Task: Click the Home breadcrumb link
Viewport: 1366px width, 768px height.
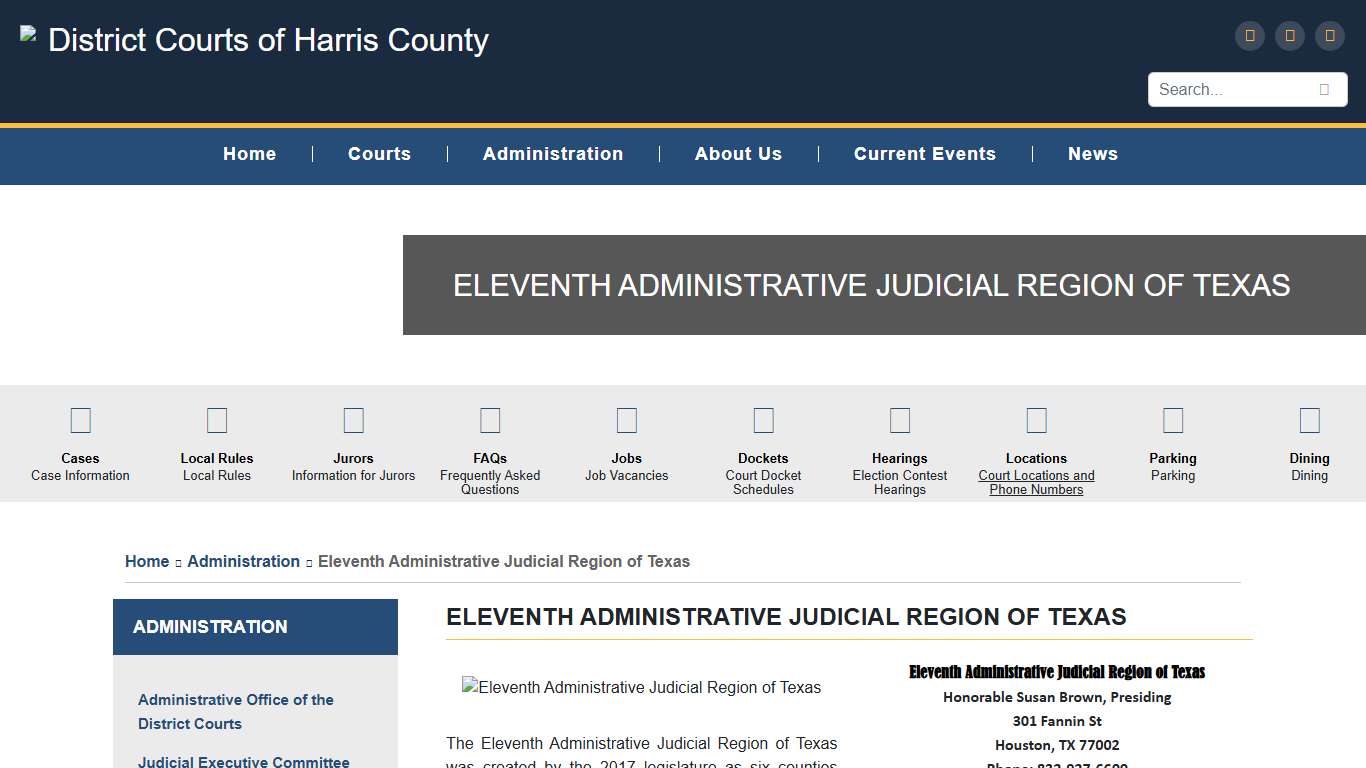Action: coord(147,562)
